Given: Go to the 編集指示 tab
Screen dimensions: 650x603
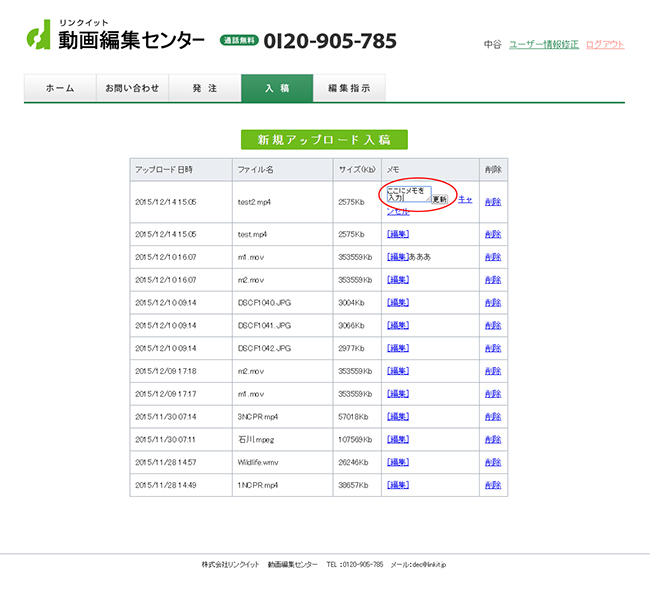Looking at the screenshot, I should pos(349,88).
